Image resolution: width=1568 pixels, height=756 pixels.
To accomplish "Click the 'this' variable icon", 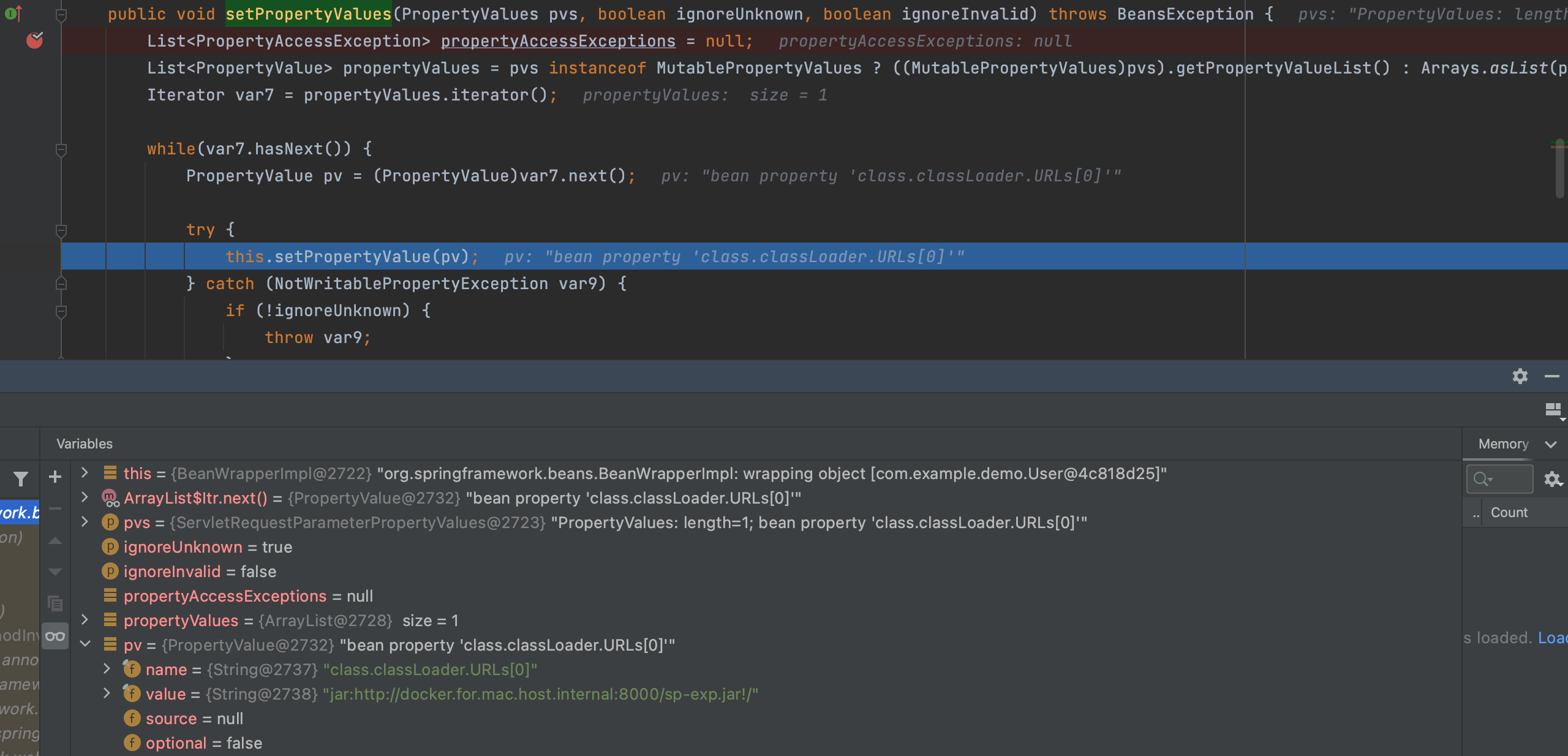I will click(110, 472).
